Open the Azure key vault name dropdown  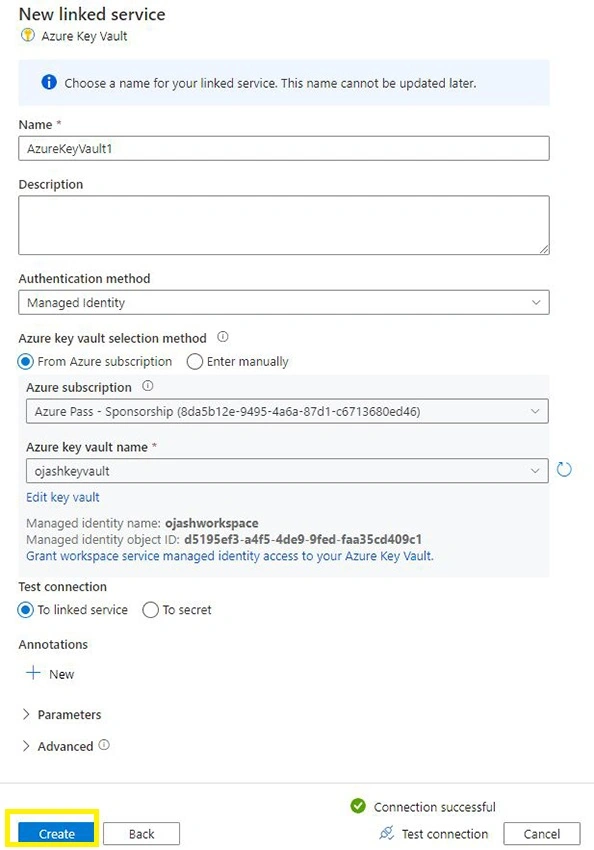287,471
